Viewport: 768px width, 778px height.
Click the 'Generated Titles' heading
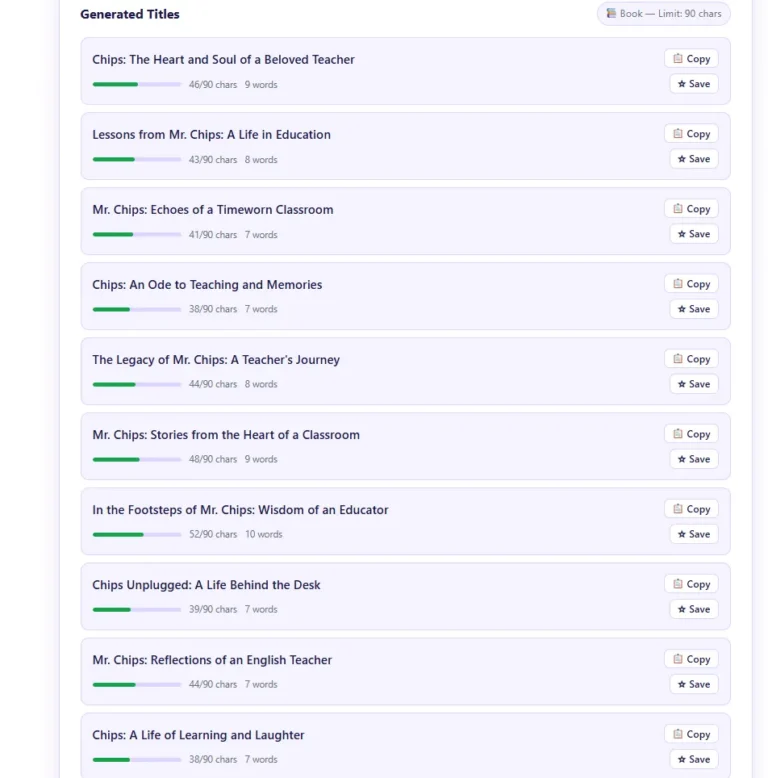tap(130, 14)
